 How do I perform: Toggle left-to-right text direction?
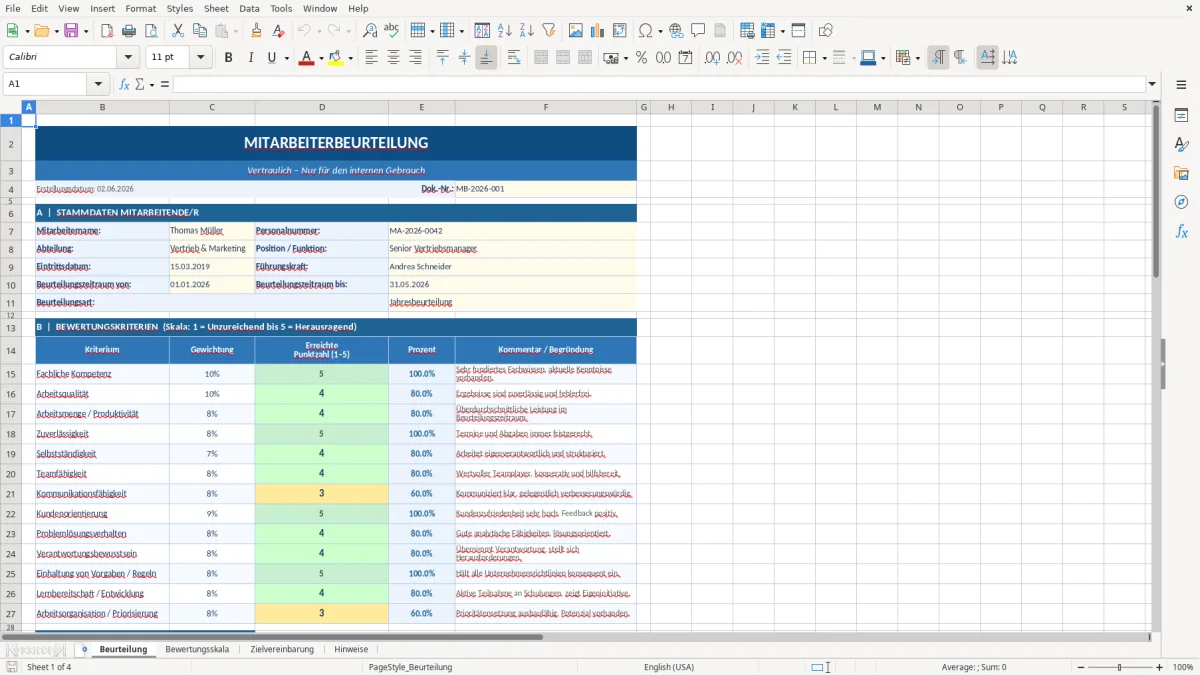point(938,58)
